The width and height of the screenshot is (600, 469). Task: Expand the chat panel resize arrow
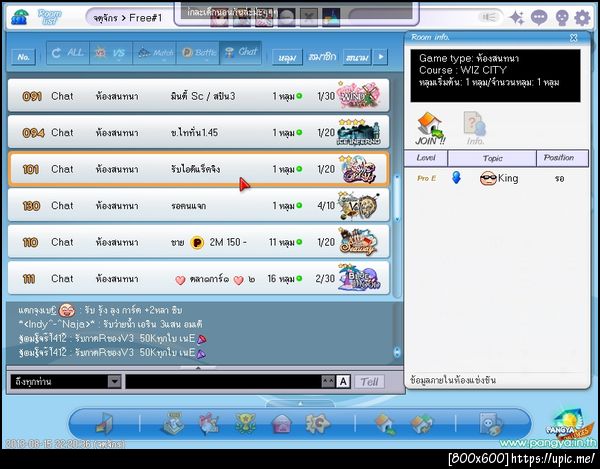pyautogui.click(x=198, y=368)
